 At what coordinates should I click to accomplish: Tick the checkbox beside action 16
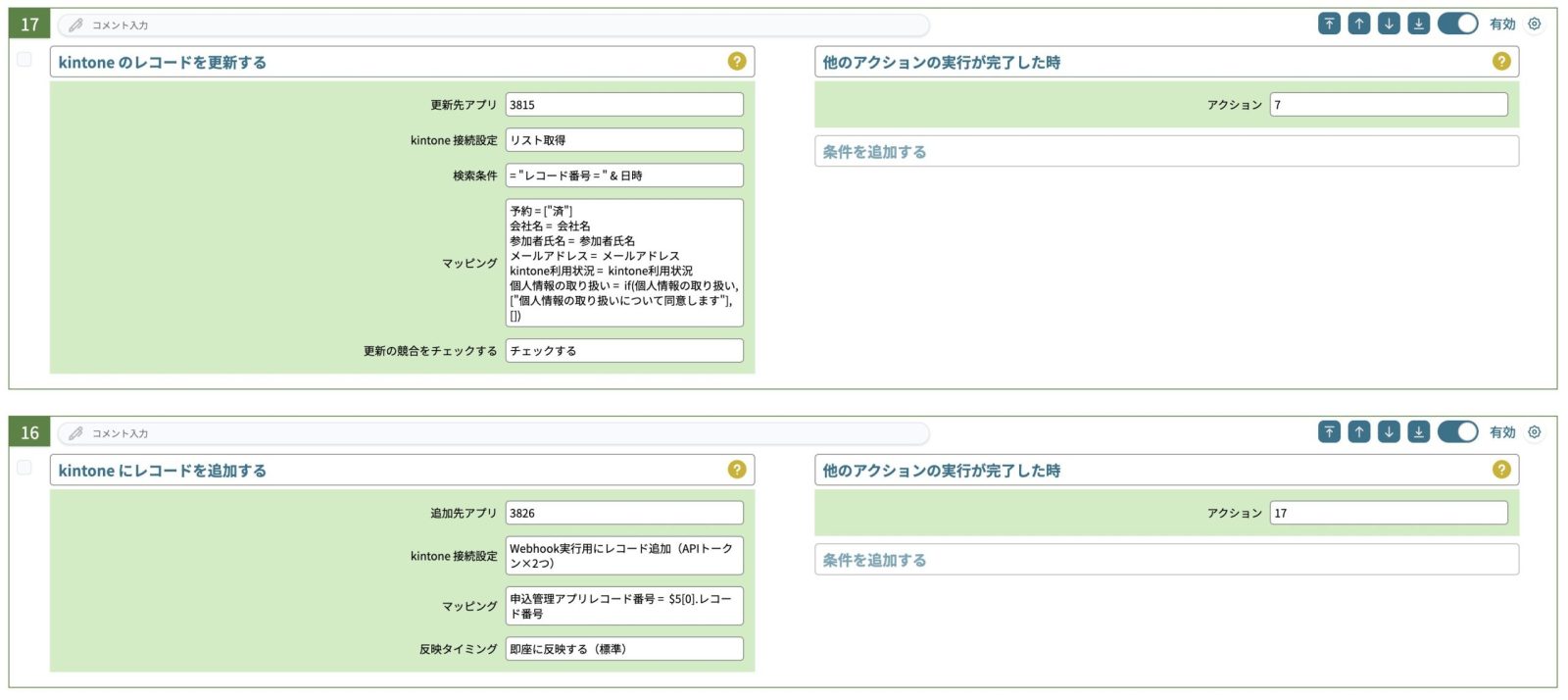pyautogui.click(x=24, y=468)
